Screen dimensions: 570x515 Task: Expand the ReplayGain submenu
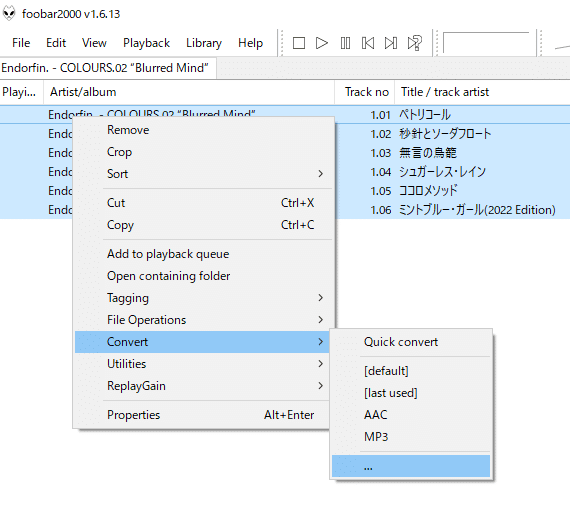click(x=202, y=386)
